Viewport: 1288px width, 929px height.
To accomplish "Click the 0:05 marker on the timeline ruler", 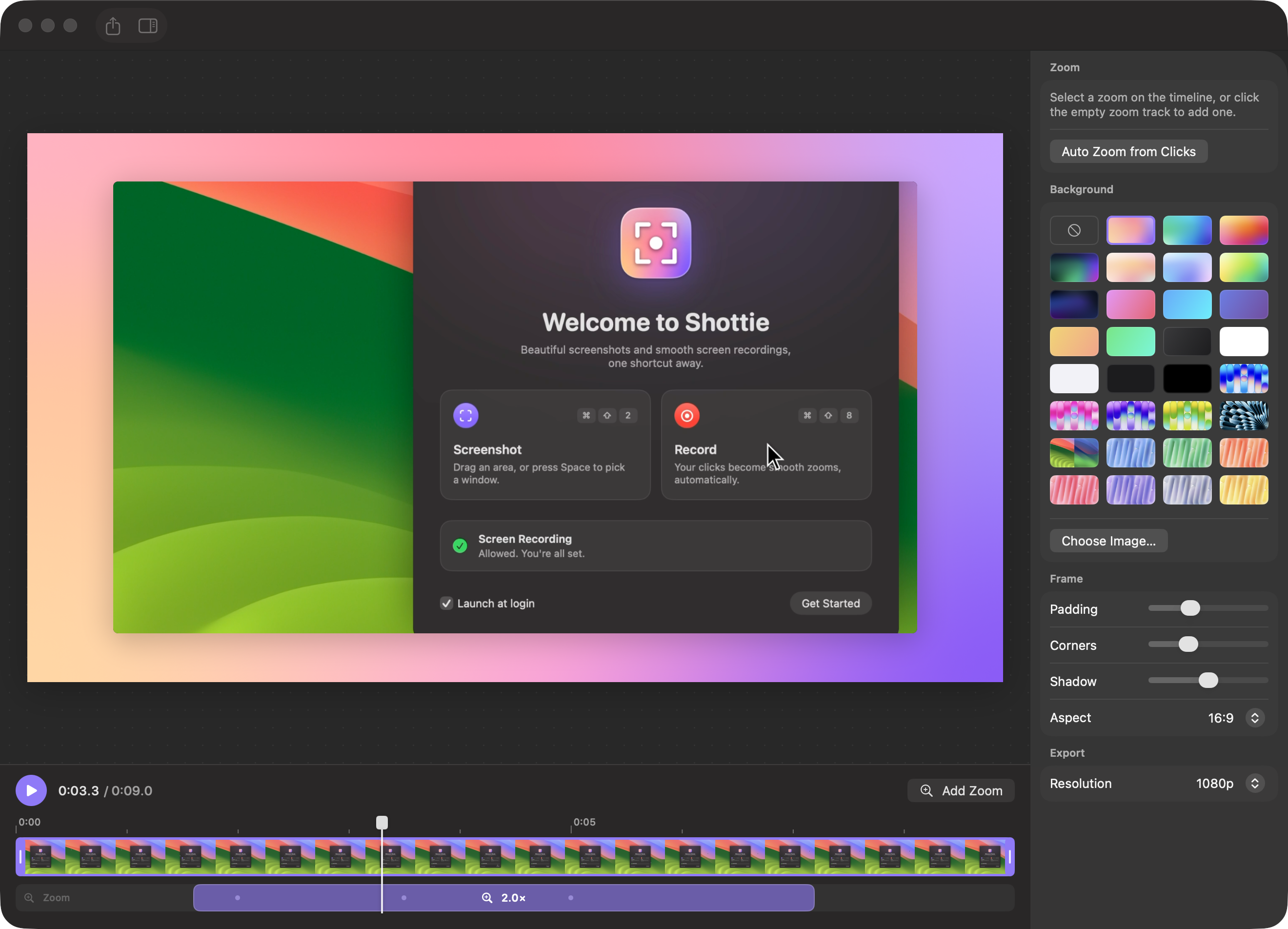I will click(584, 822).
